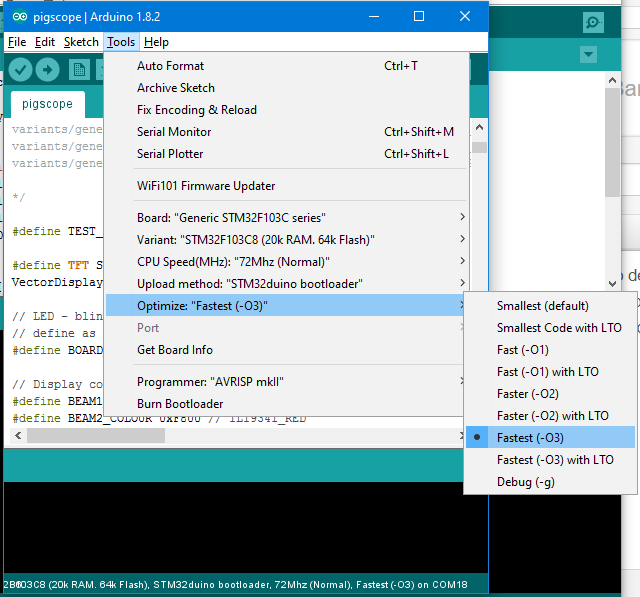The height and width of the screenshot is (597, 640).
Task: Click the Upload arrow toolbar icon
Action: (x=47, y=70)
